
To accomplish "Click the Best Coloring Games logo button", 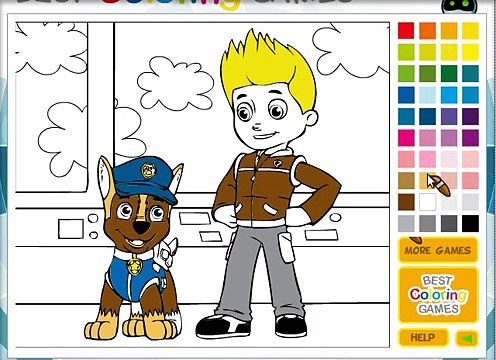I will [438, 295].
